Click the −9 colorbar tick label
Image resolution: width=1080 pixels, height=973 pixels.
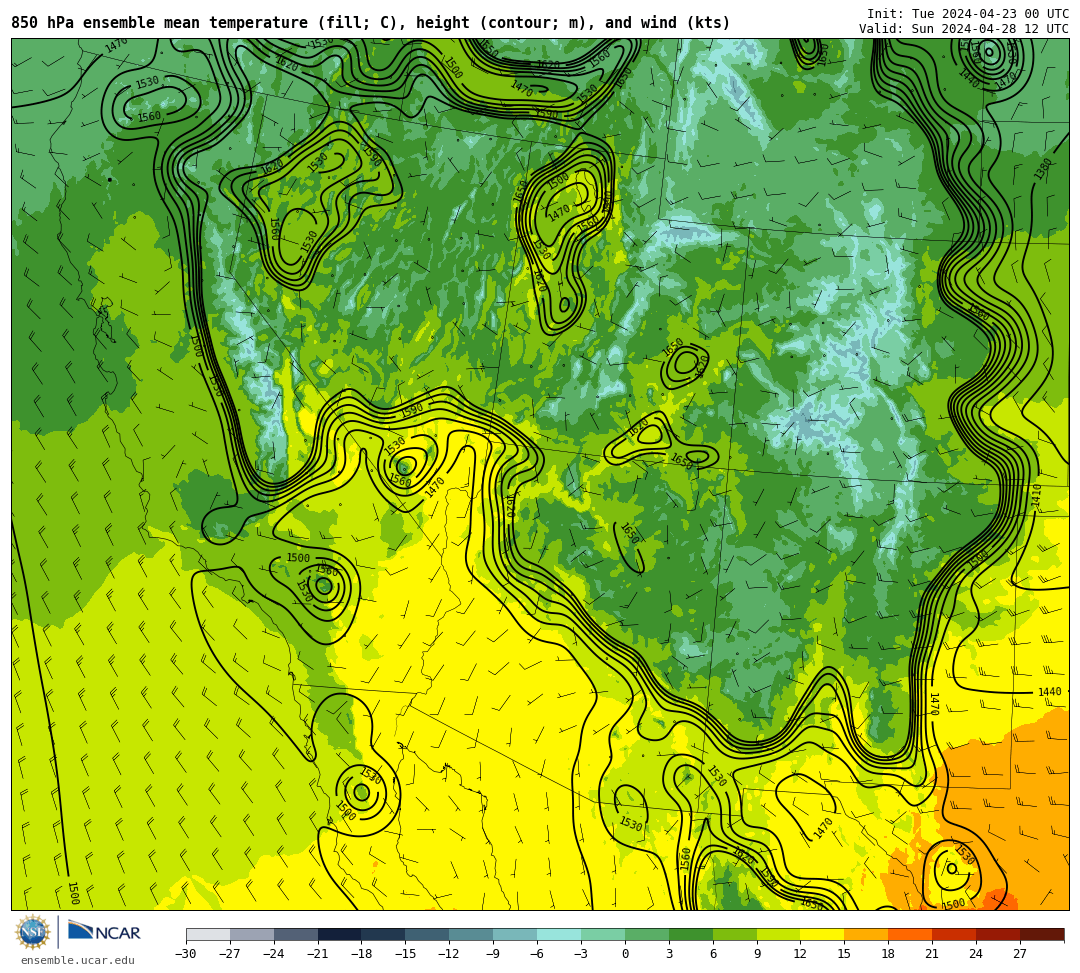point(493,954)
